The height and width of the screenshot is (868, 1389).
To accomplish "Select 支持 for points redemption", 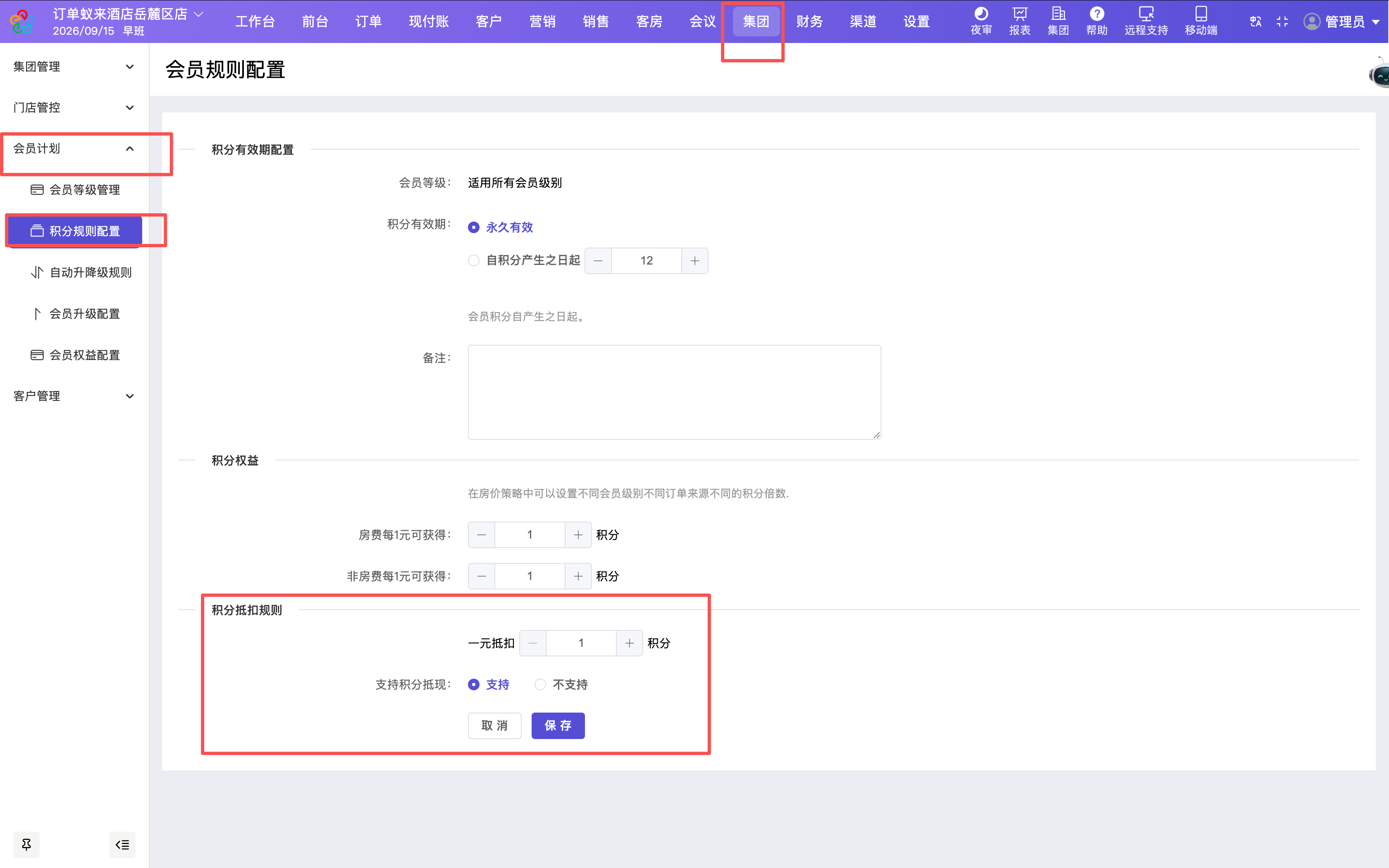I will 473,684.
